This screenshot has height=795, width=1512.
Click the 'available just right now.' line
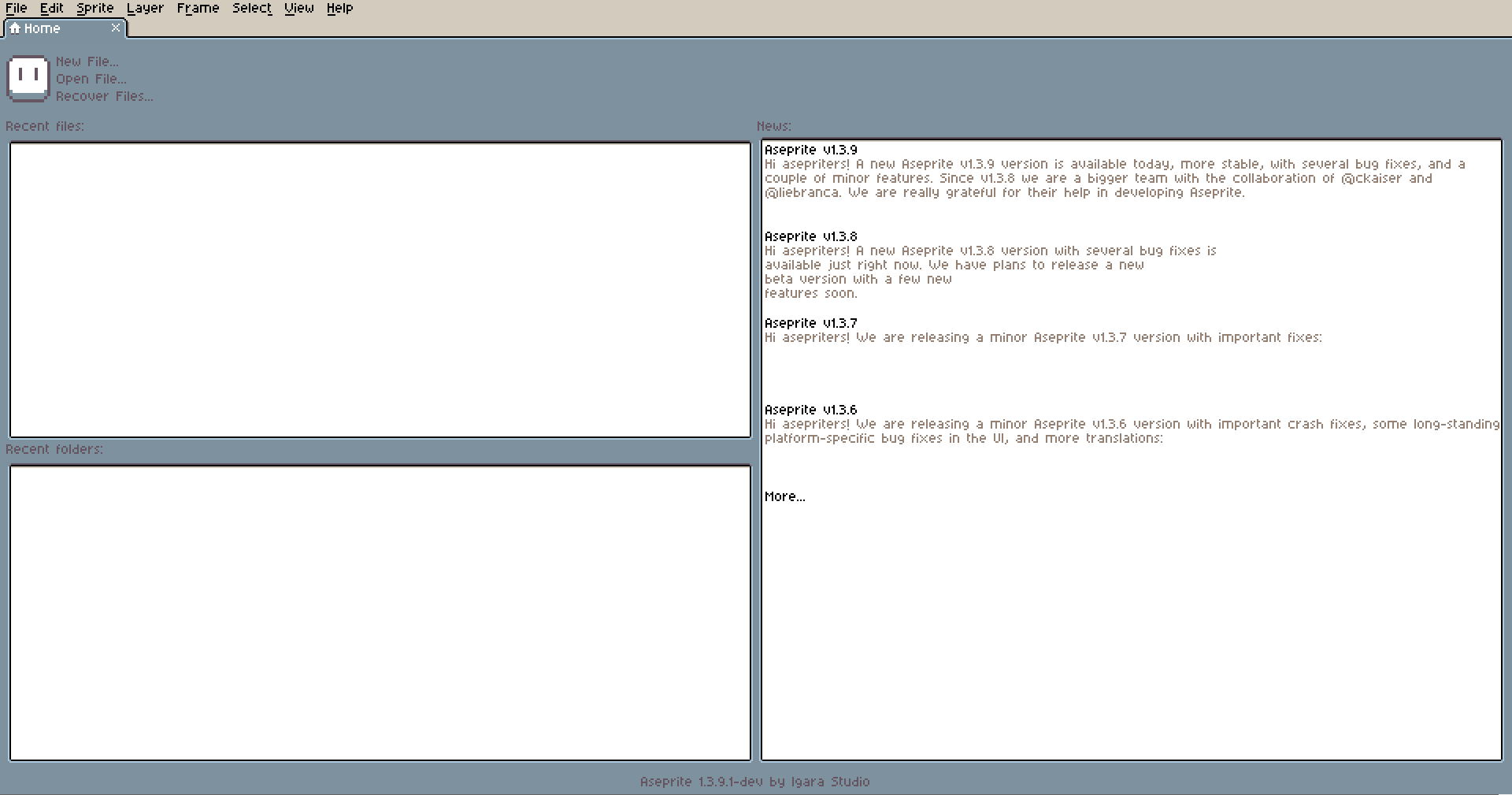point(954,265)
